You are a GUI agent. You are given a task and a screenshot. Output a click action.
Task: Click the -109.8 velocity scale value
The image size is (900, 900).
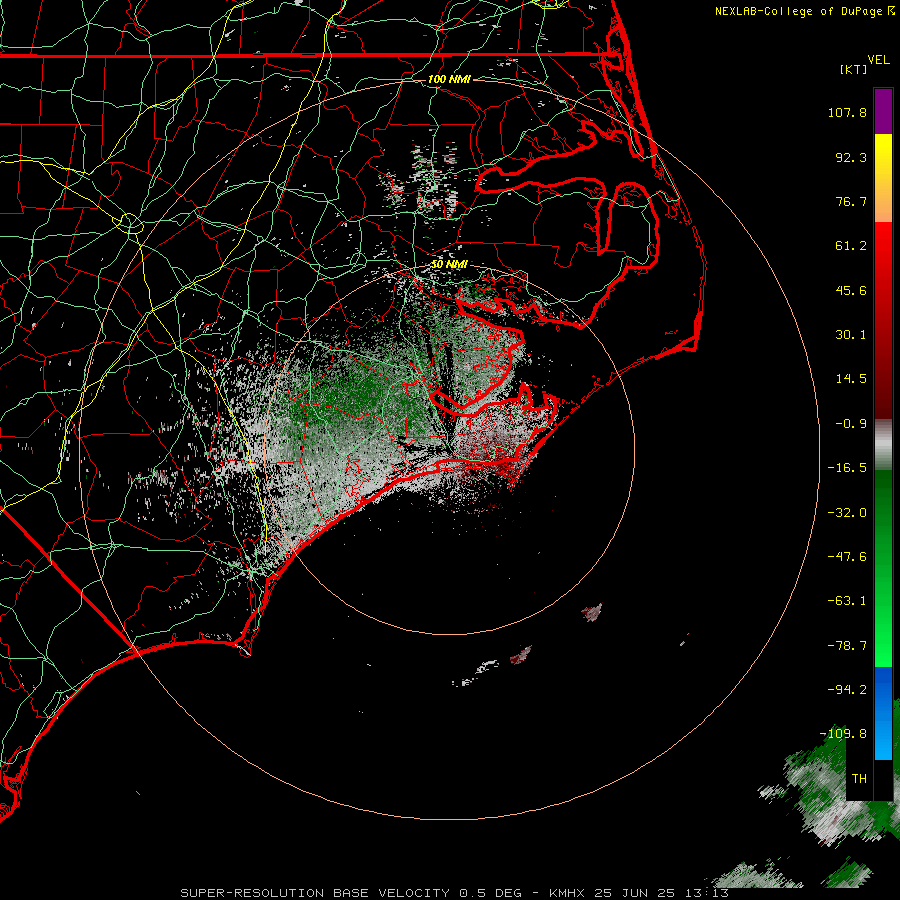point(844,734)
